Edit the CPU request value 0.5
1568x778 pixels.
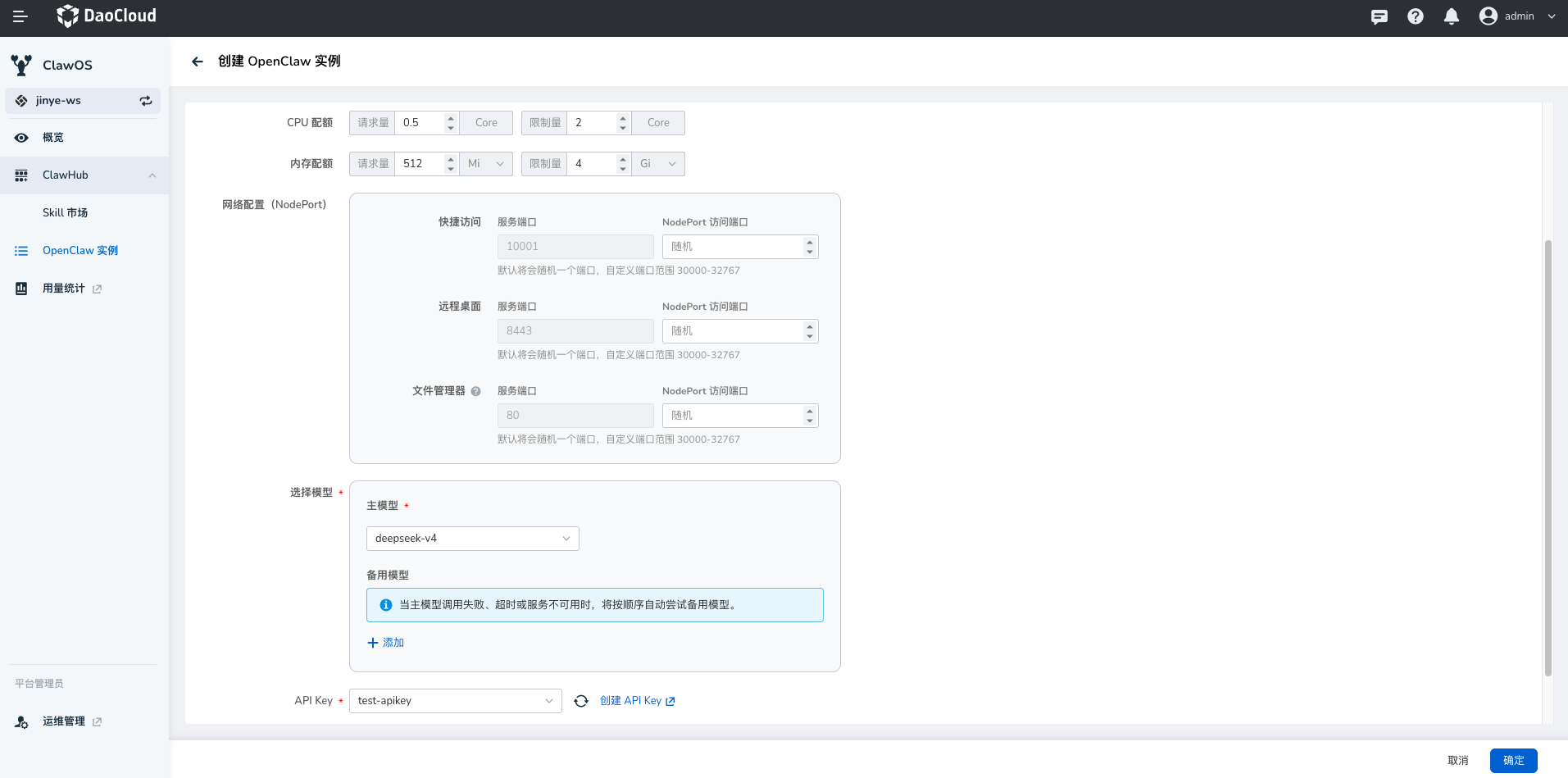(x=420, y=123)
